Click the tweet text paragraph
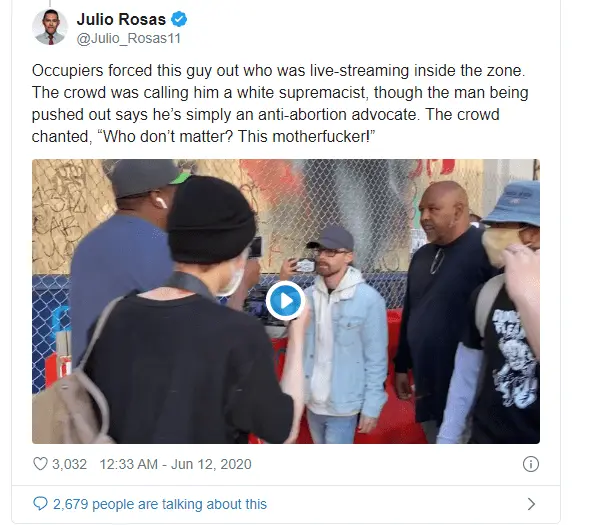Screen dimensions: 603x525 click(x=280, y=103)
